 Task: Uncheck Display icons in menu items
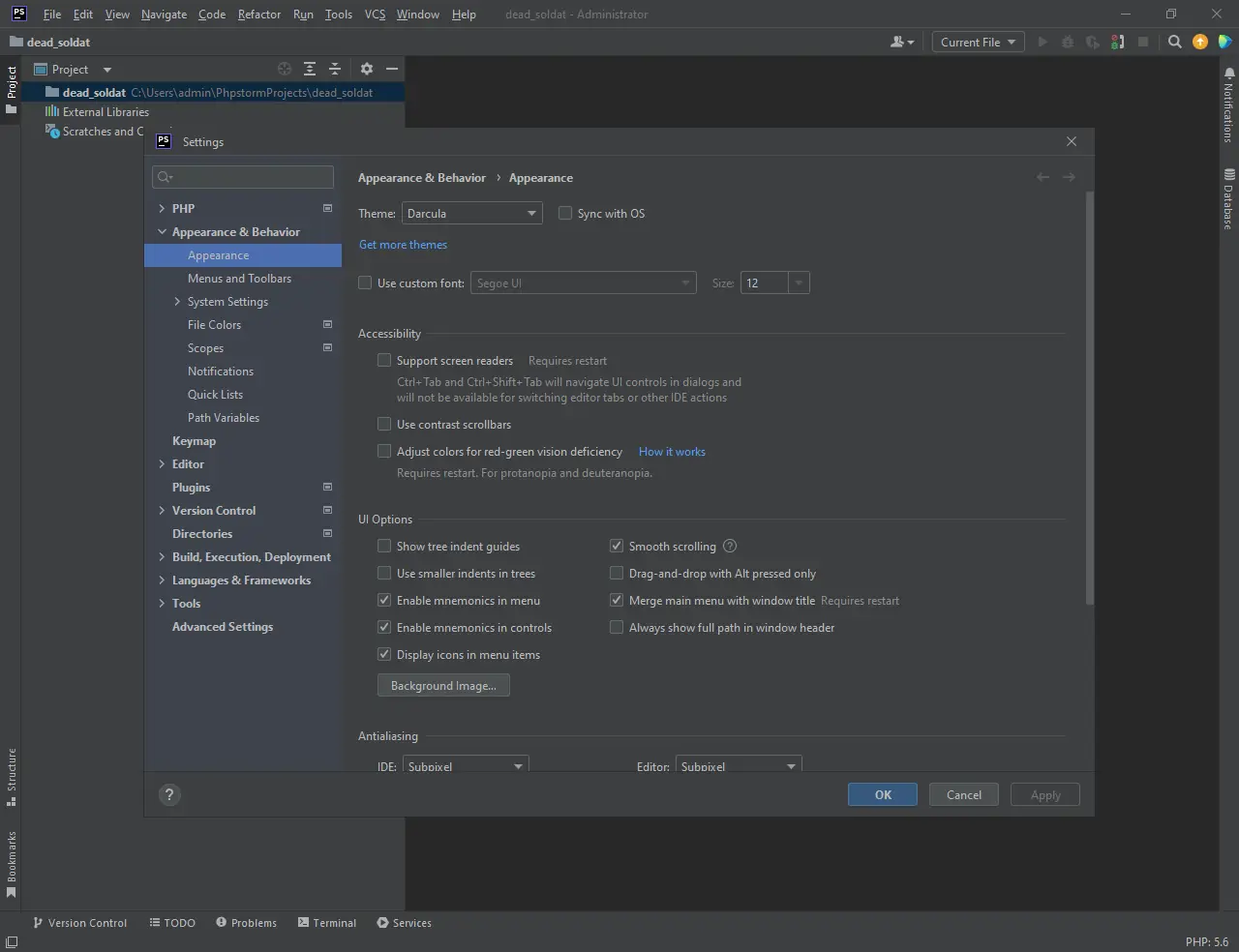[x=384, y=655]
